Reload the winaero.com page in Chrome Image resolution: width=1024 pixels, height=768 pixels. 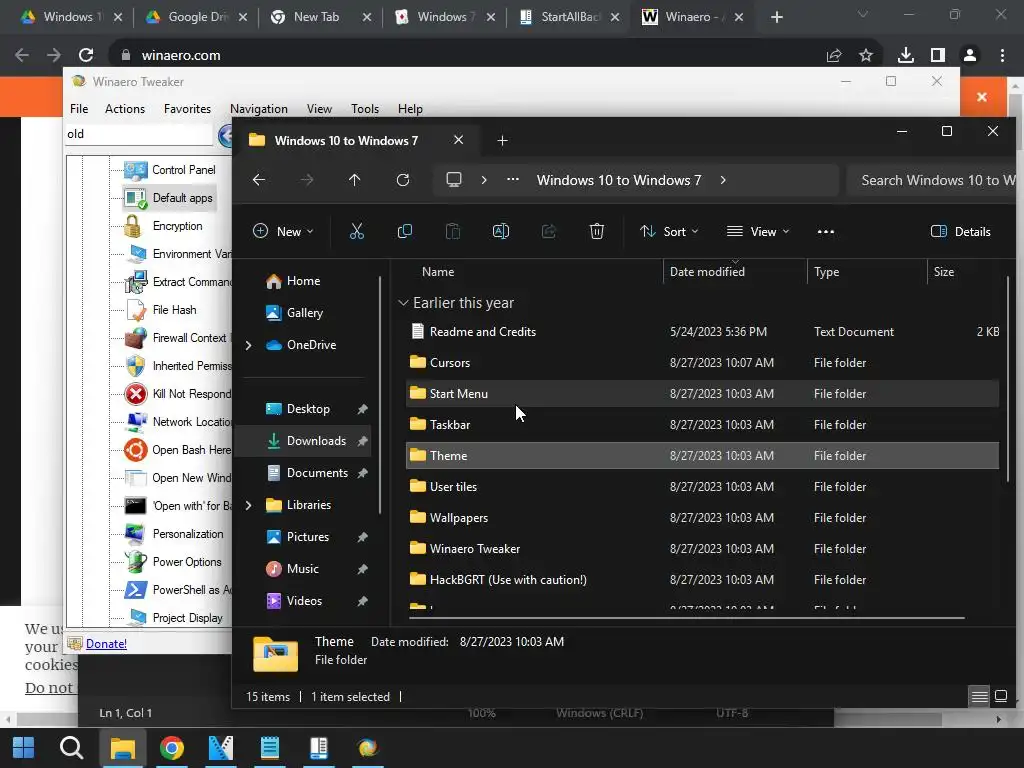[86, 56]
